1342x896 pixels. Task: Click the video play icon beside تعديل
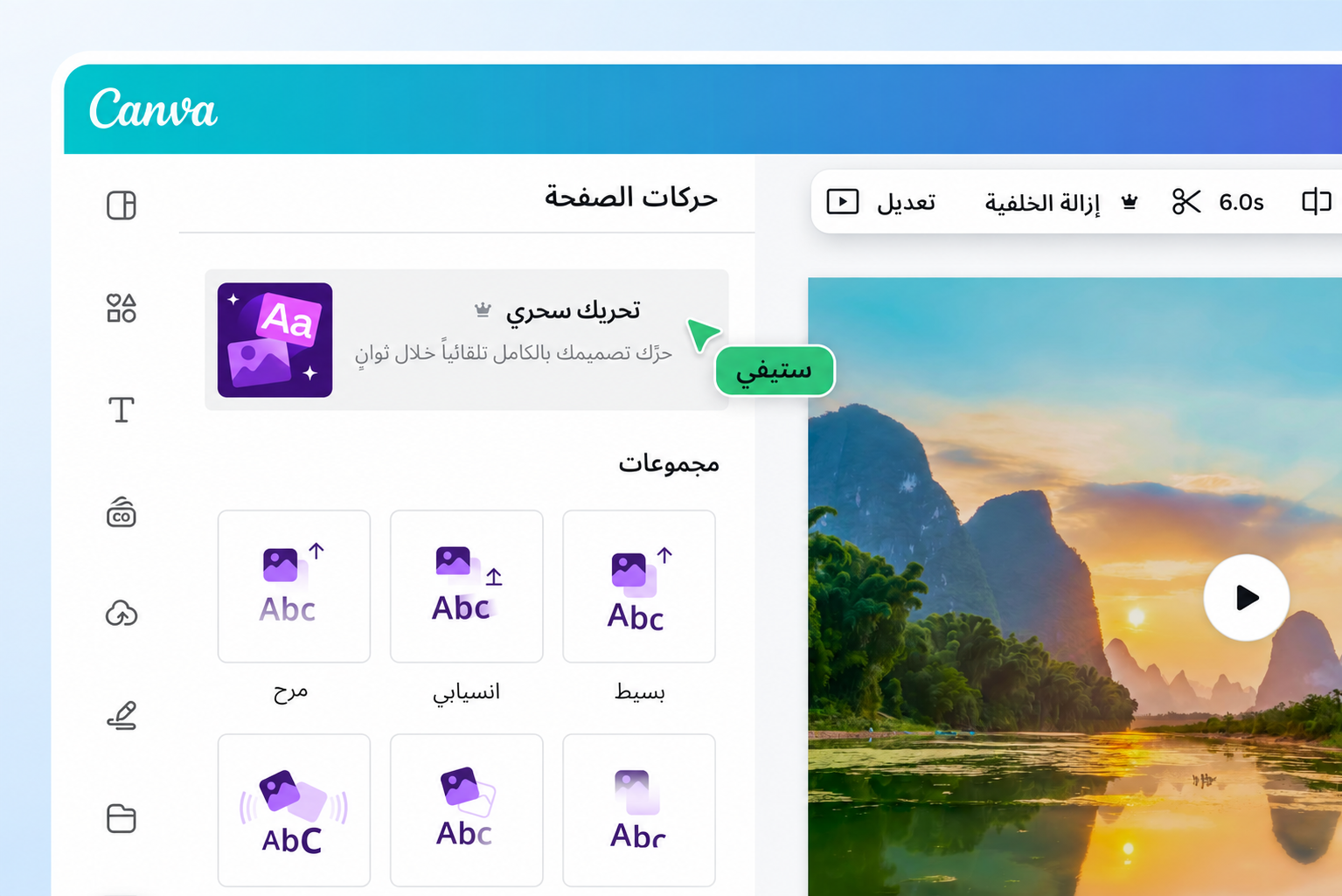pyautogui.click(x=843, y=202)
